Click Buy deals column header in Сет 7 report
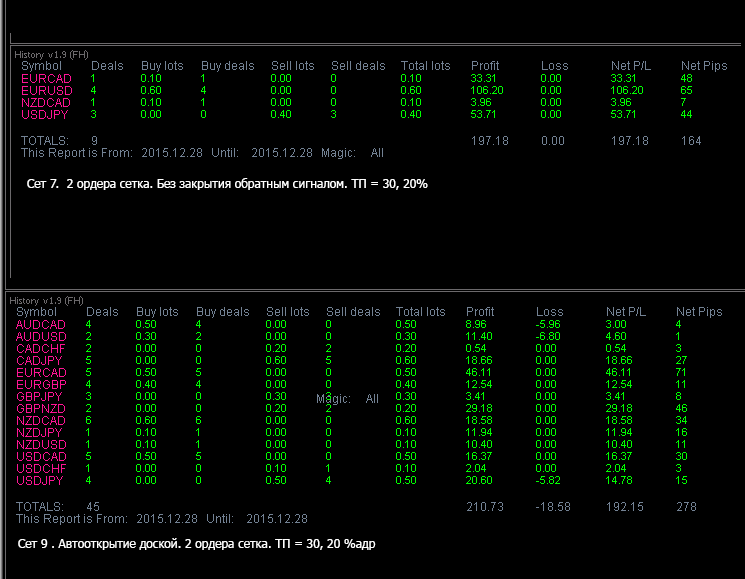The height and width of the screenshot is (579, 745). [228, 66]
